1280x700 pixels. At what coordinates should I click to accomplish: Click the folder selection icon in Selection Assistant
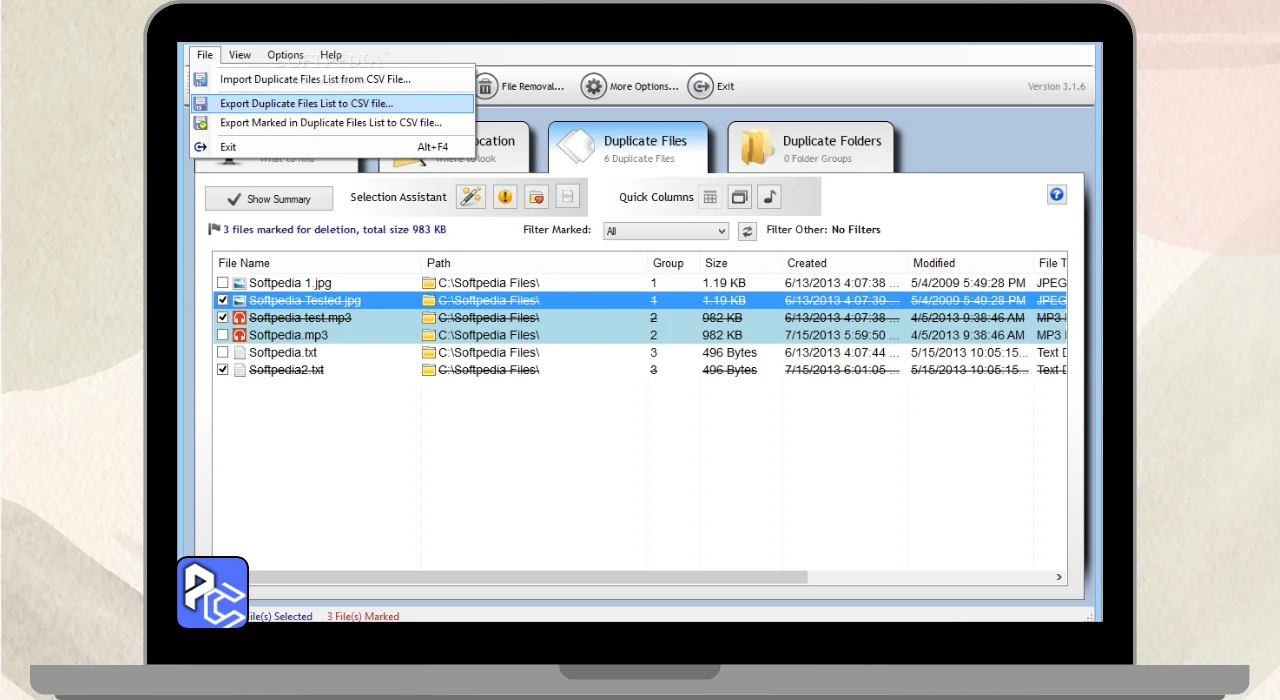point(537,197)
